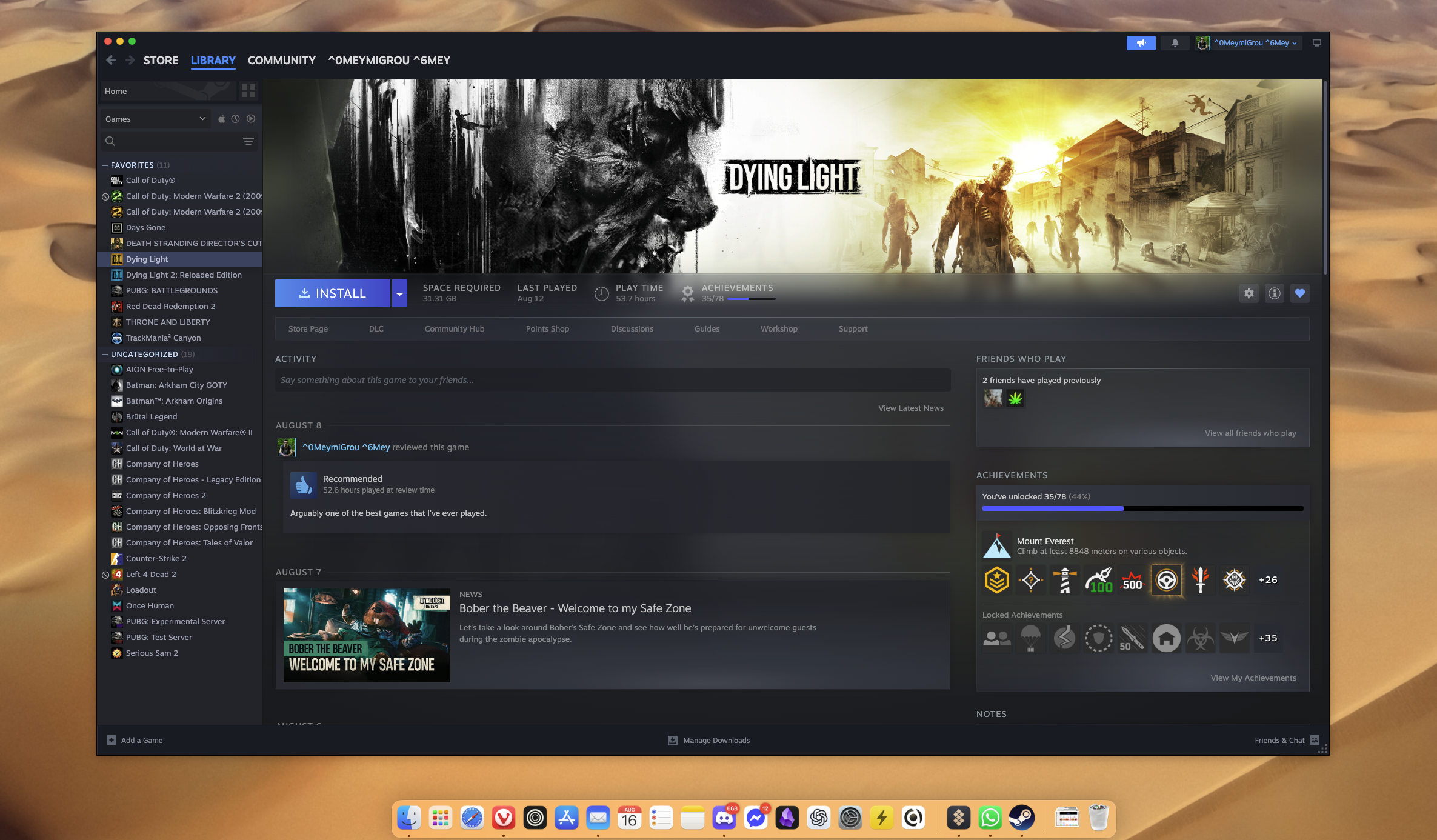Click the library search magnifier icon

(110, 141)
